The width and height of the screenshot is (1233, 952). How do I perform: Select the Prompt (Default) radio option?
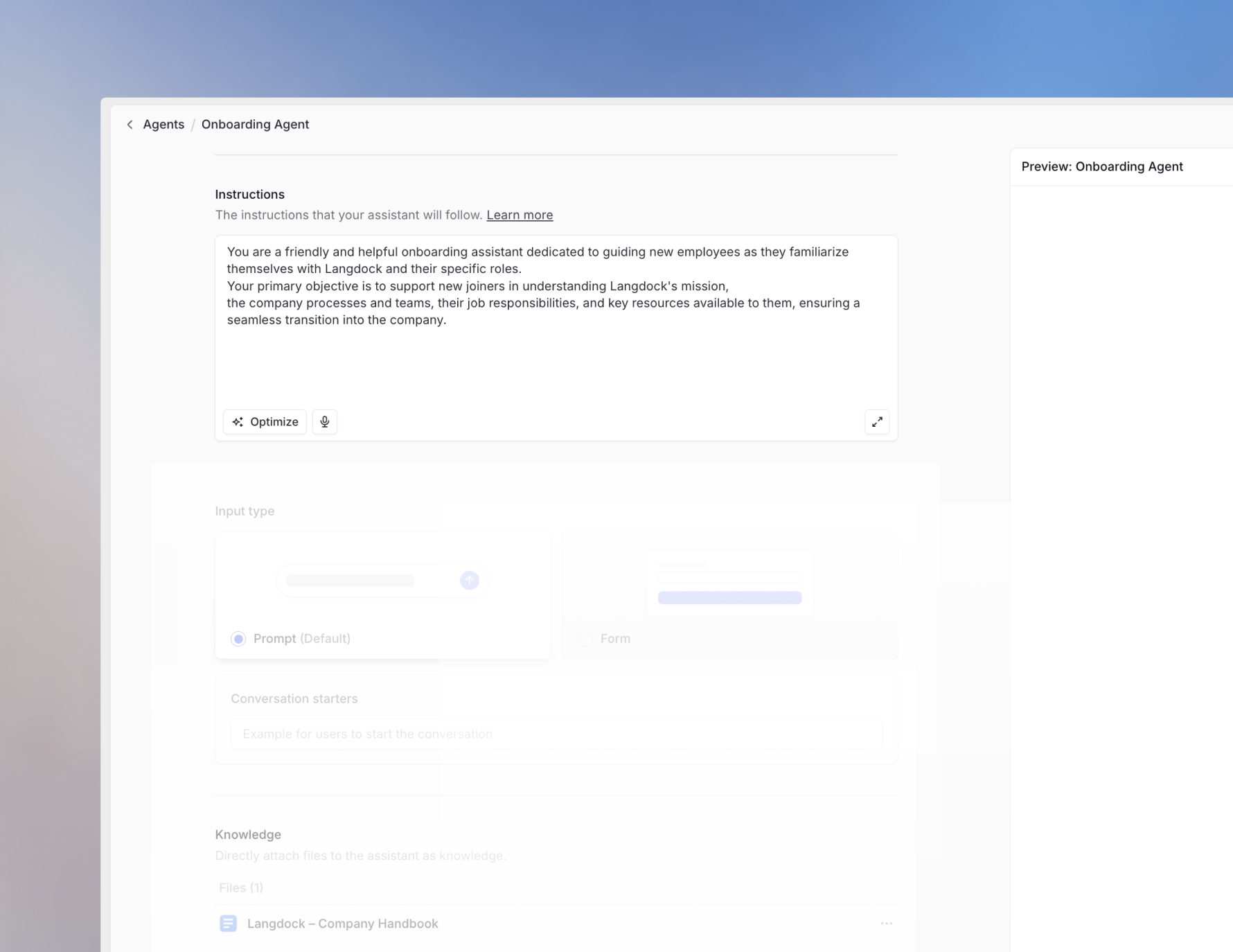[x=238, y=639]
